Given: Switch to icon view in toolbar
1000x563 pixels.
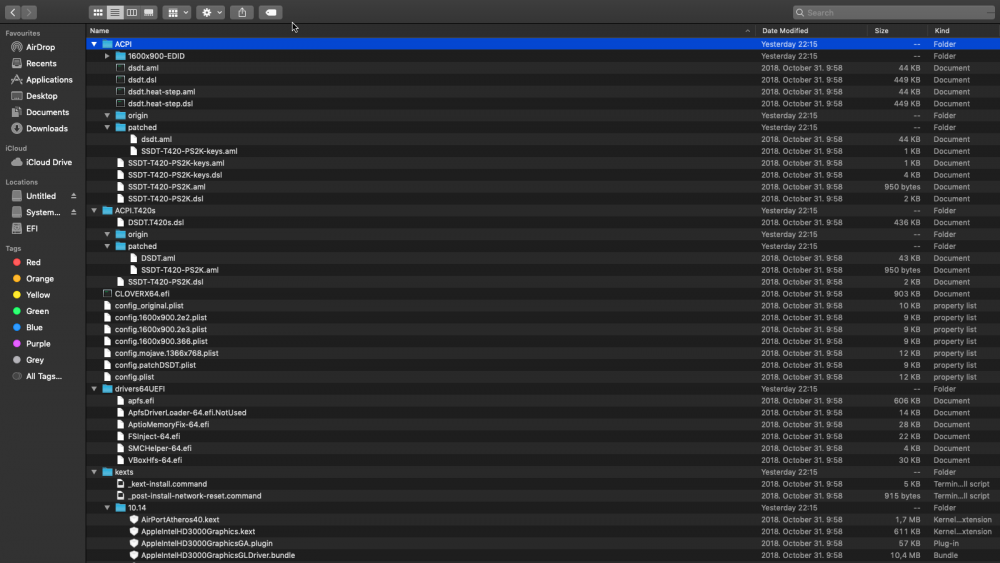Looking at the screenshot, I should coord(98,12).
